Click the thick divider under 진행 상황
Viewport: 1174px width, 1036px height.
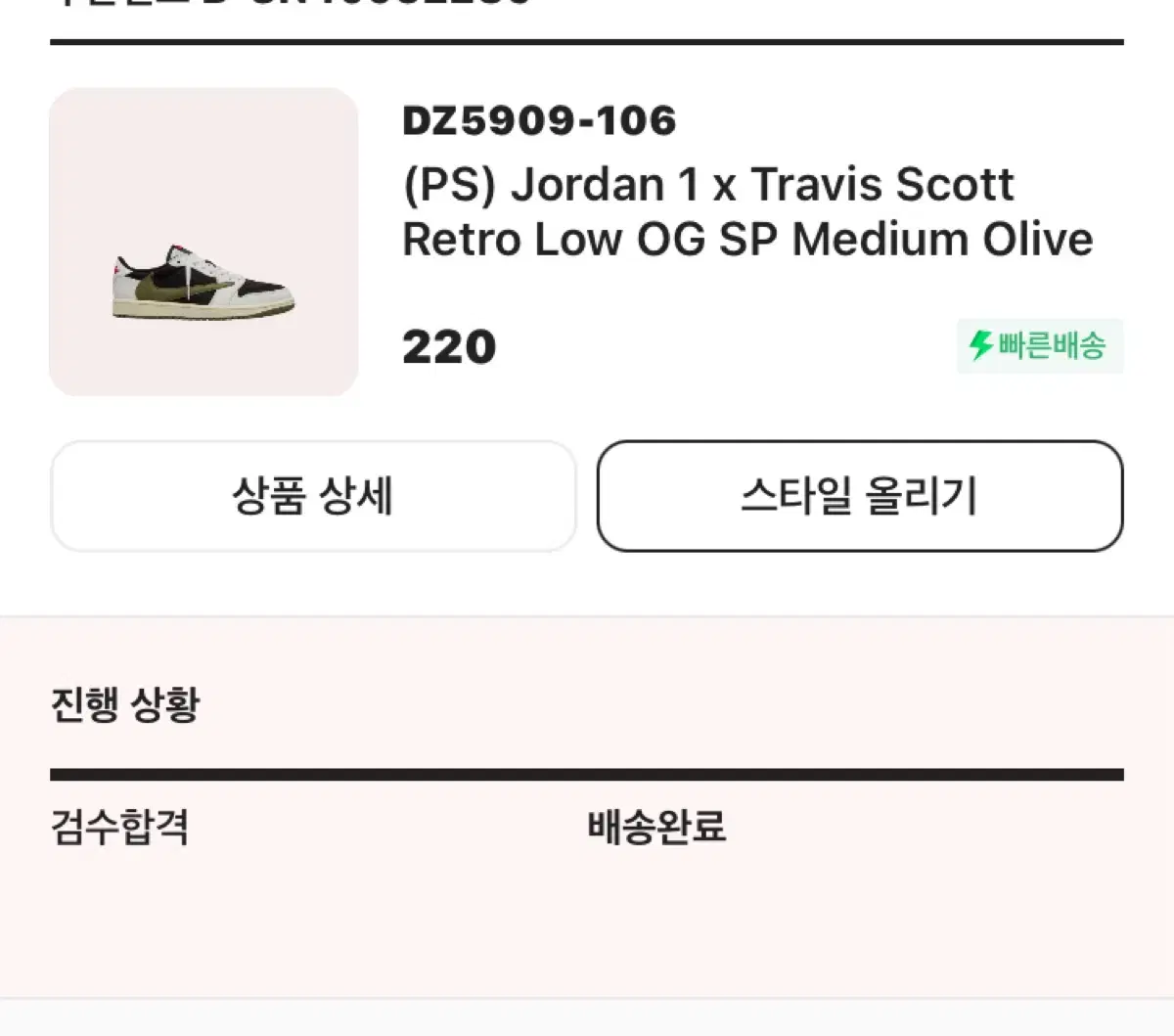[587, 775]
